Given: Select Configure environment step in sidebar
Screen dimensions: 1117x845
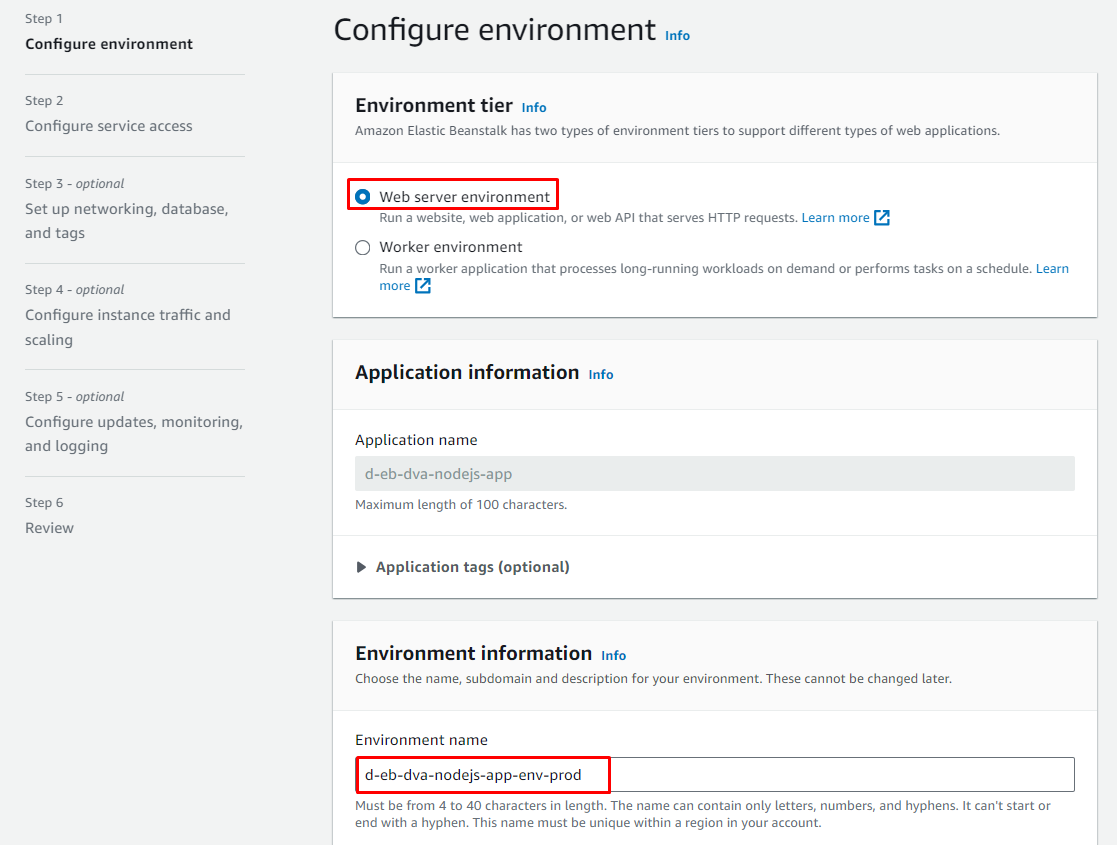Looking at the screenshot, I should click(109, 44).
